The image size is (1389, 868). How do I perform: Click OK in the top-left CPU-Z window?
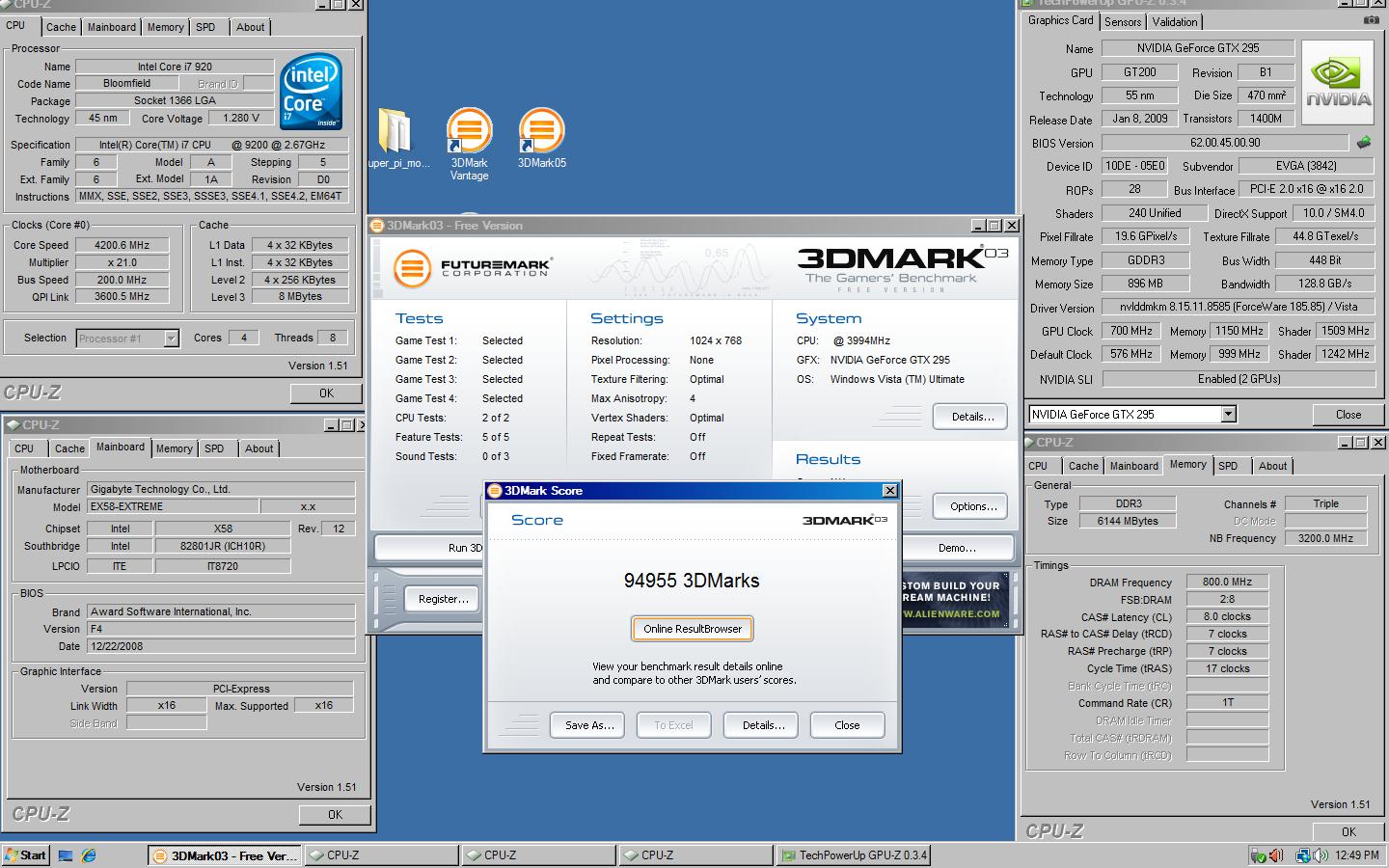326,393
